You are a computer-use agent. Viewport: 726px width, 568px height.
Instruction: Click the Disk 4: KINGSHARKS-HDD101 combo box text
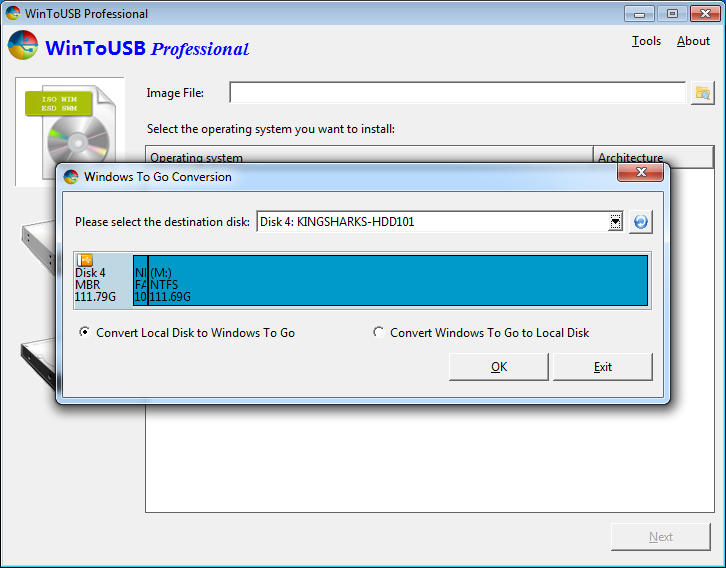[x=337, y=222]
